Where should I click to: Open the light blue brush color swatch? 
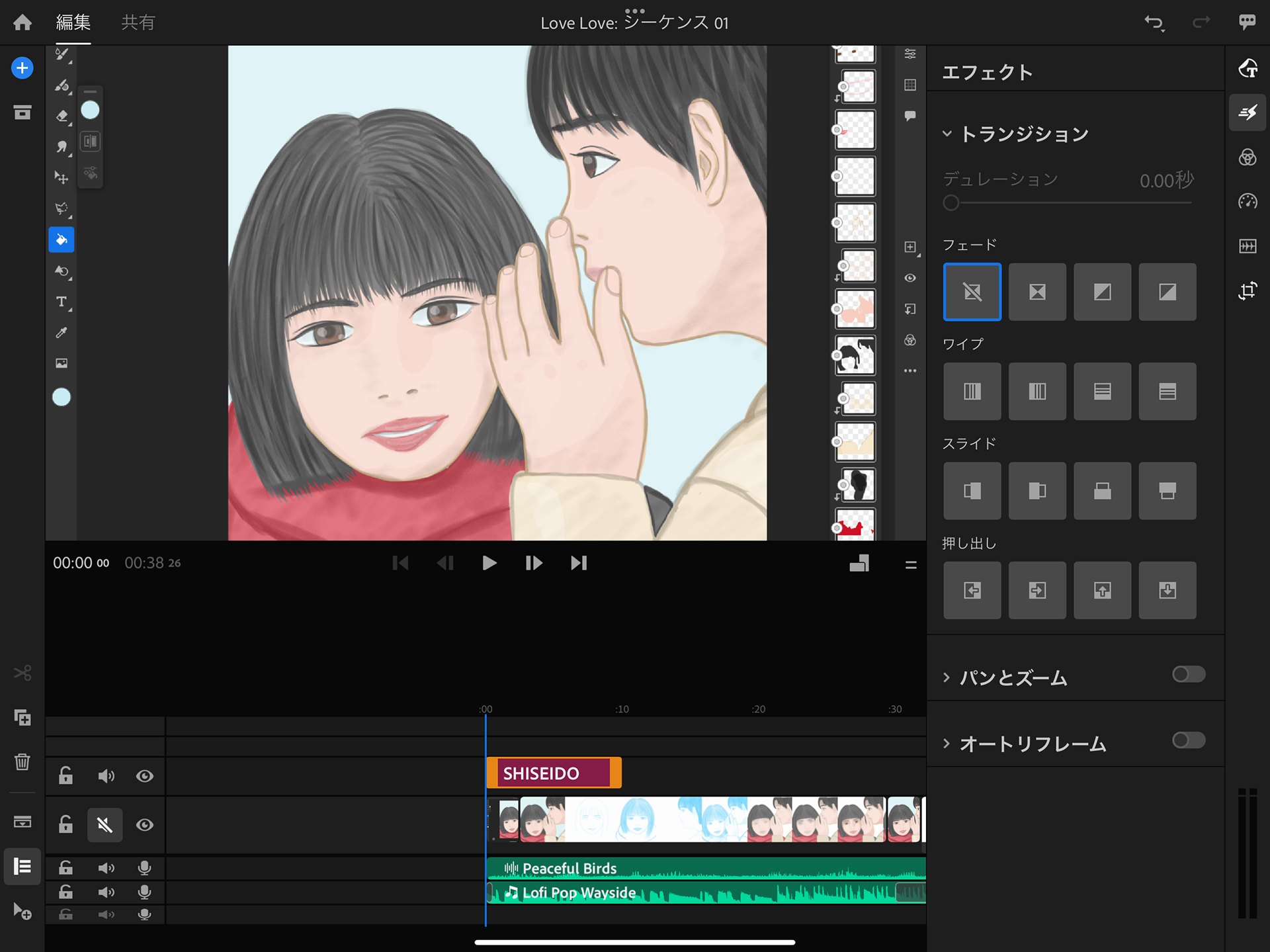tap(90, 110)
